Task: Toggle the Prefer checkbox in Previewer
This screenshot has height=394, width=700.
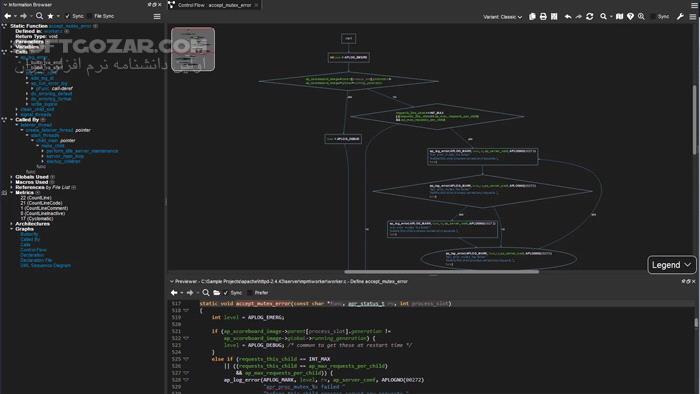Action: [x=250, y=293]
